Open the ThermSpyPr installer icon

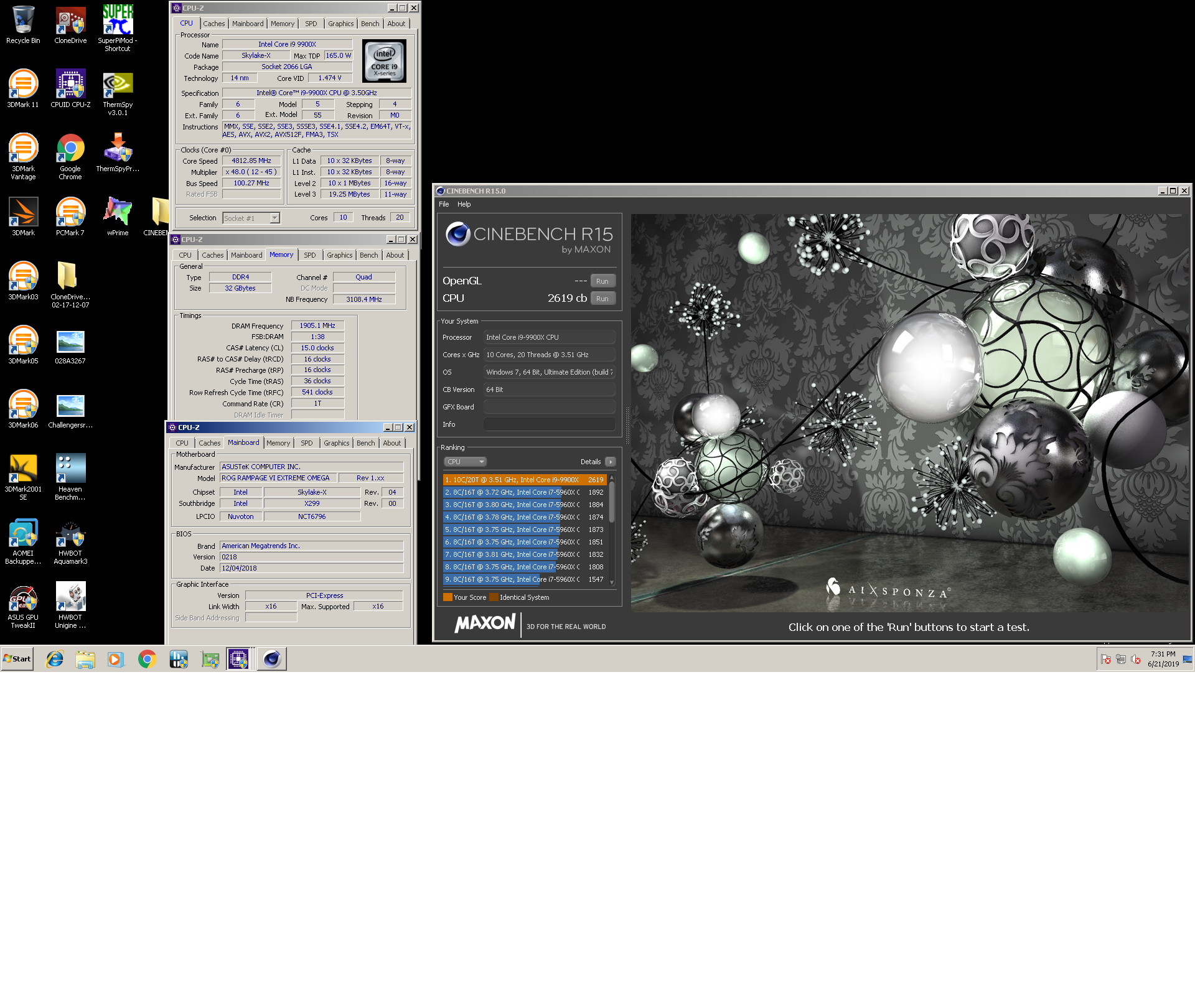pos(118,153)
